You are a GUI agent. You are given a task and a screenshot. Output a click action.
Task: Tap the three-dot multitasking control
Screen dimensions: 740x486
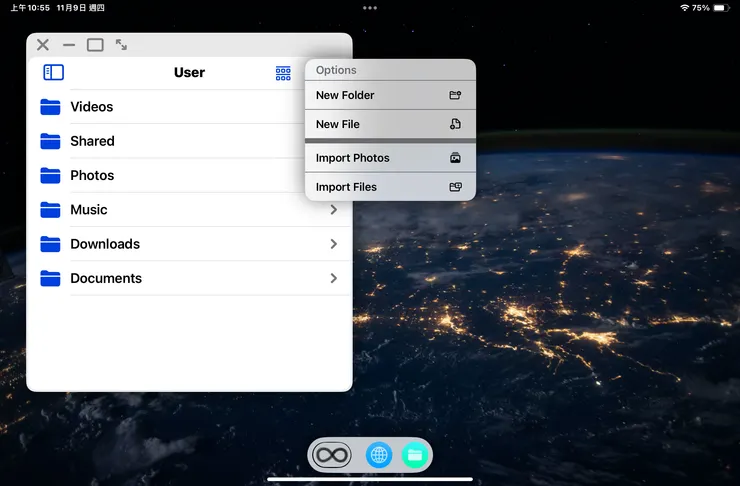pyautogui.click(x=370, y=7)
